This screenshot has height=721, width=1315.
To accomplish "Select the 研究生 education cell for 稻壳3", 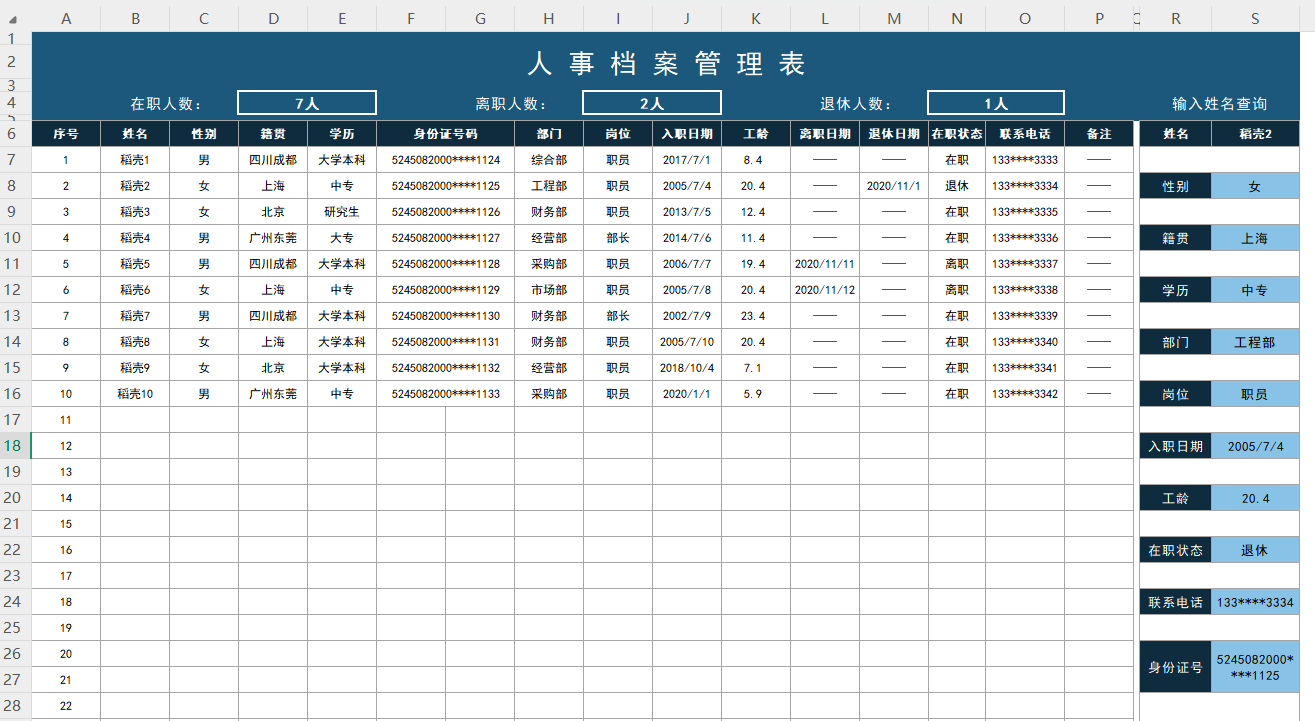I will [341, 211].
